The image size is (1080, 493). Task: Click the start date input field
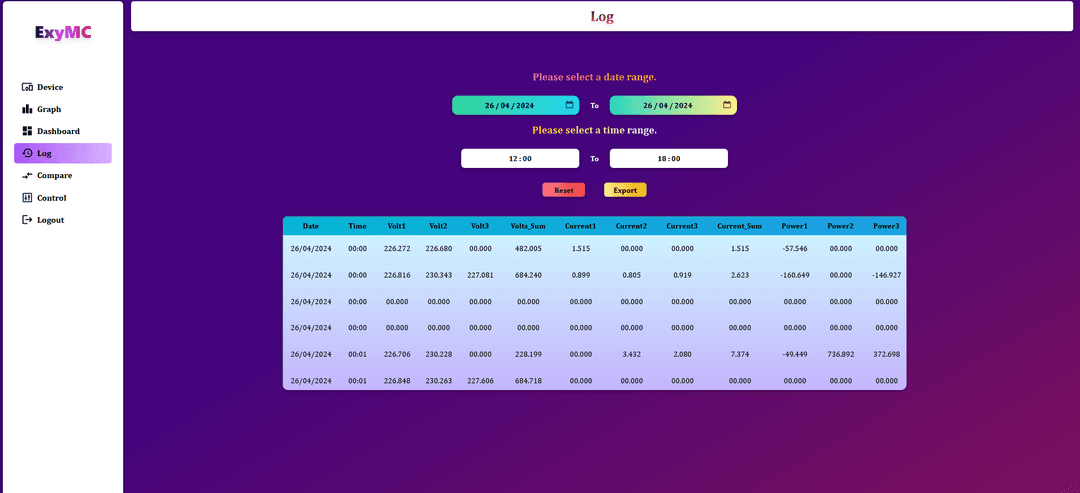tap(508, 105)
